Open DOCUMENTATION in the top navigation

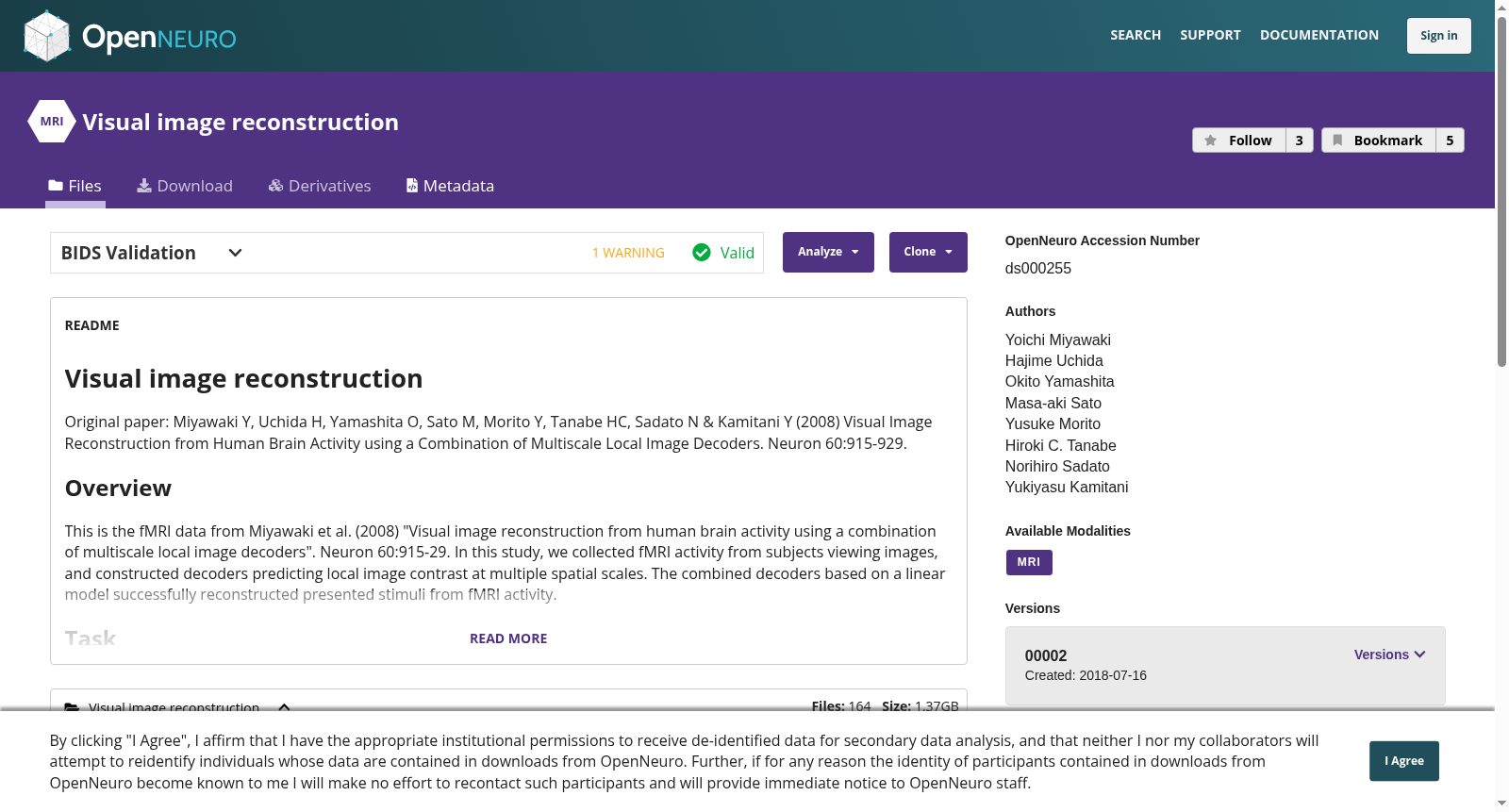[1319, 35]
